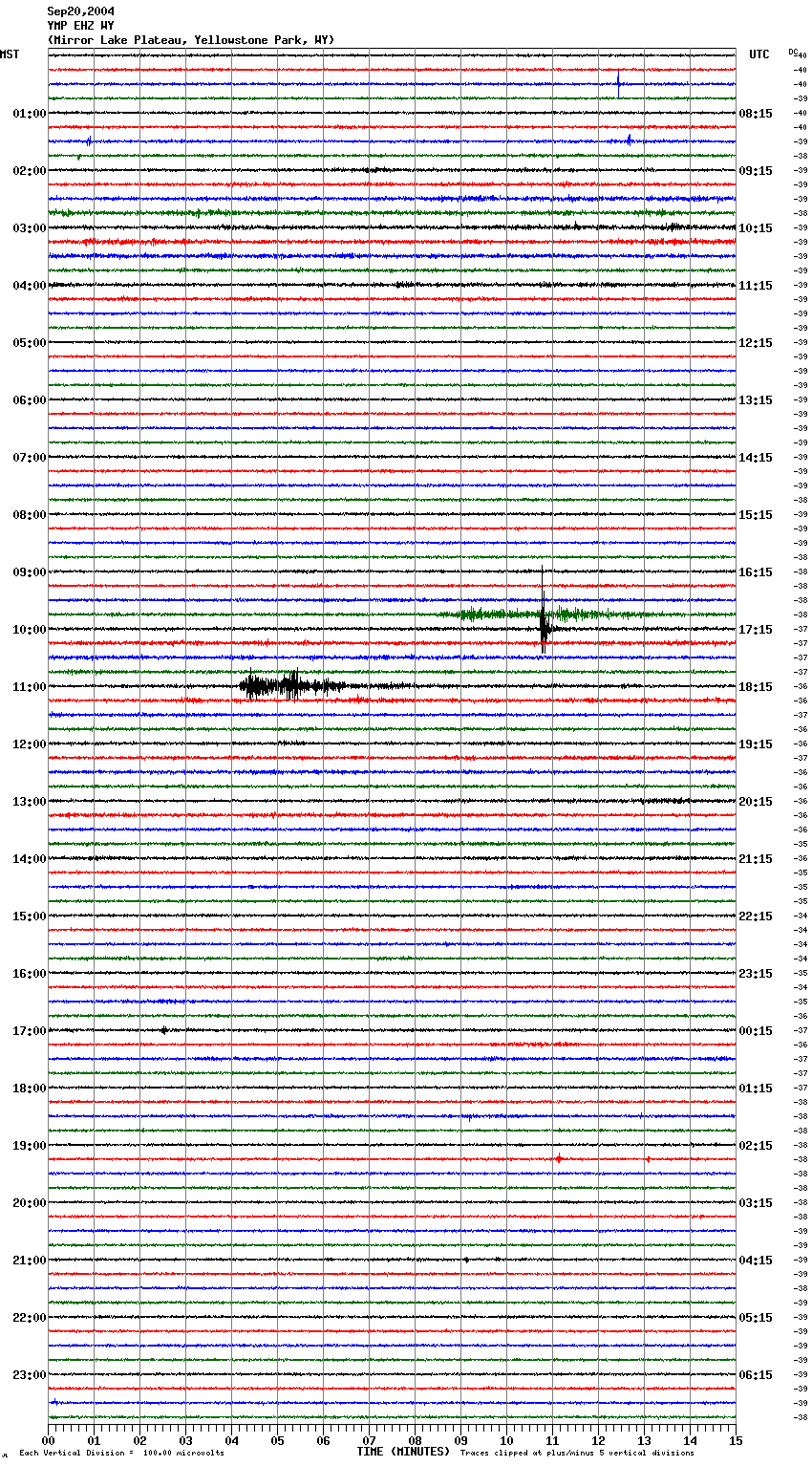The image size is (812, 1466).
Task: Click the '08' minute tick label
Action: pos(415,1440)
